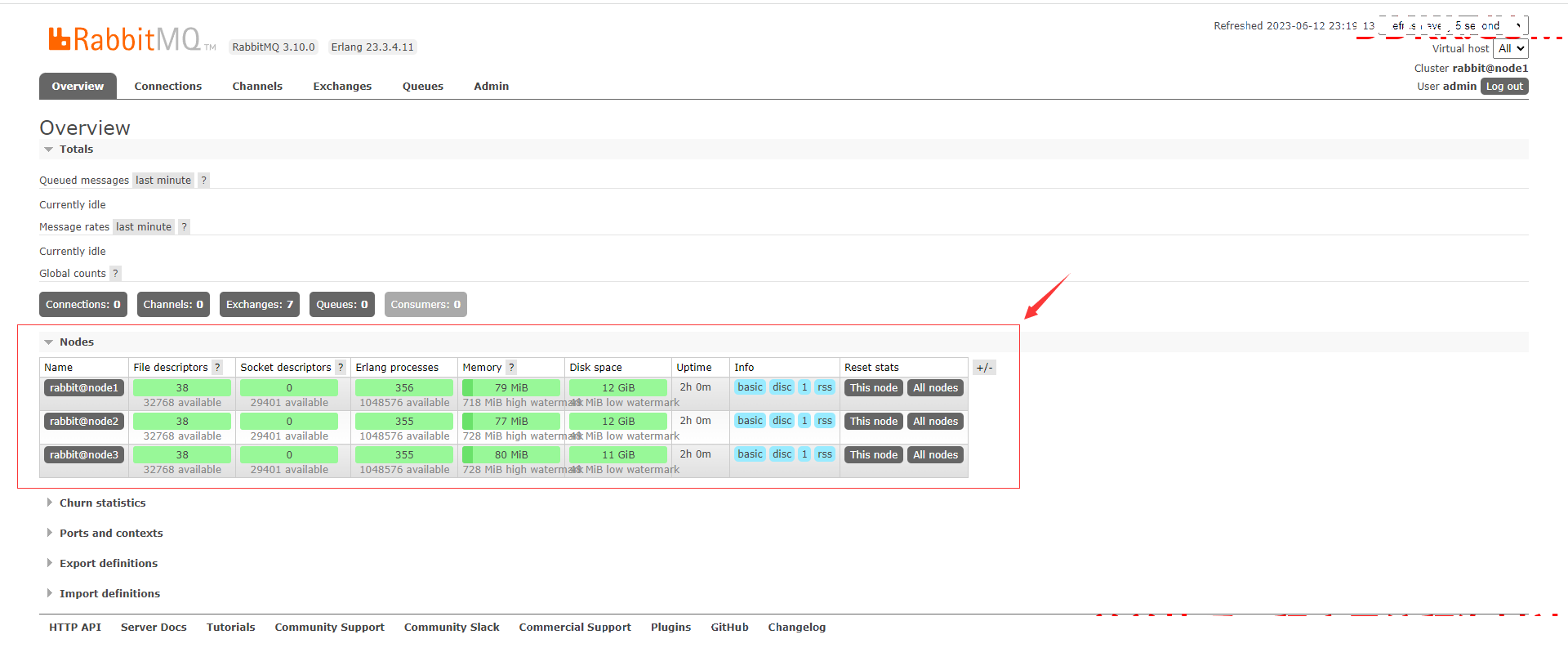Open the Changelog footer link
The image size is (1568, 648).
pos(797,628)
